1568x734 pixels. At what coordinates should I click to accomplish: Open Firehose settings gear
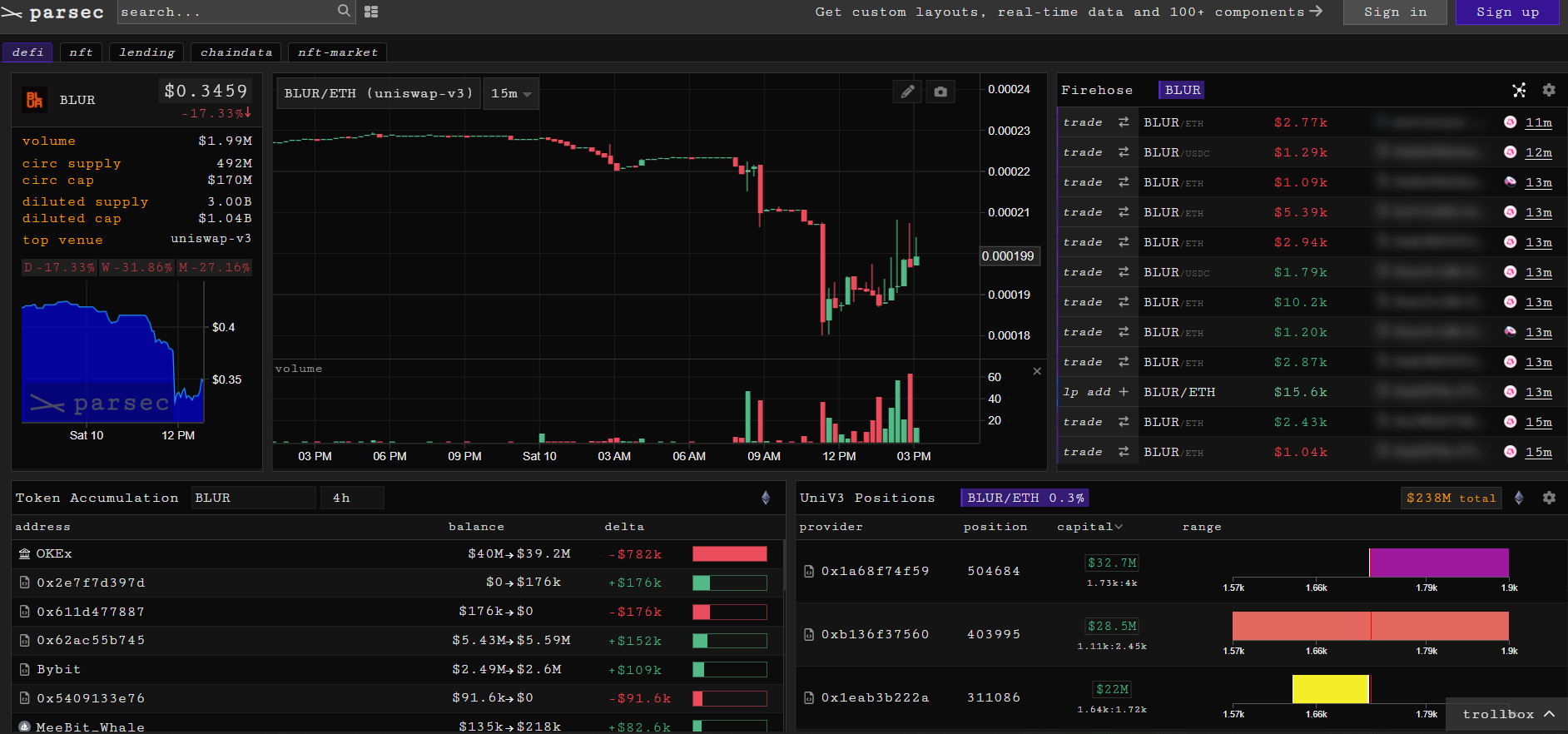pos(1549,90)
